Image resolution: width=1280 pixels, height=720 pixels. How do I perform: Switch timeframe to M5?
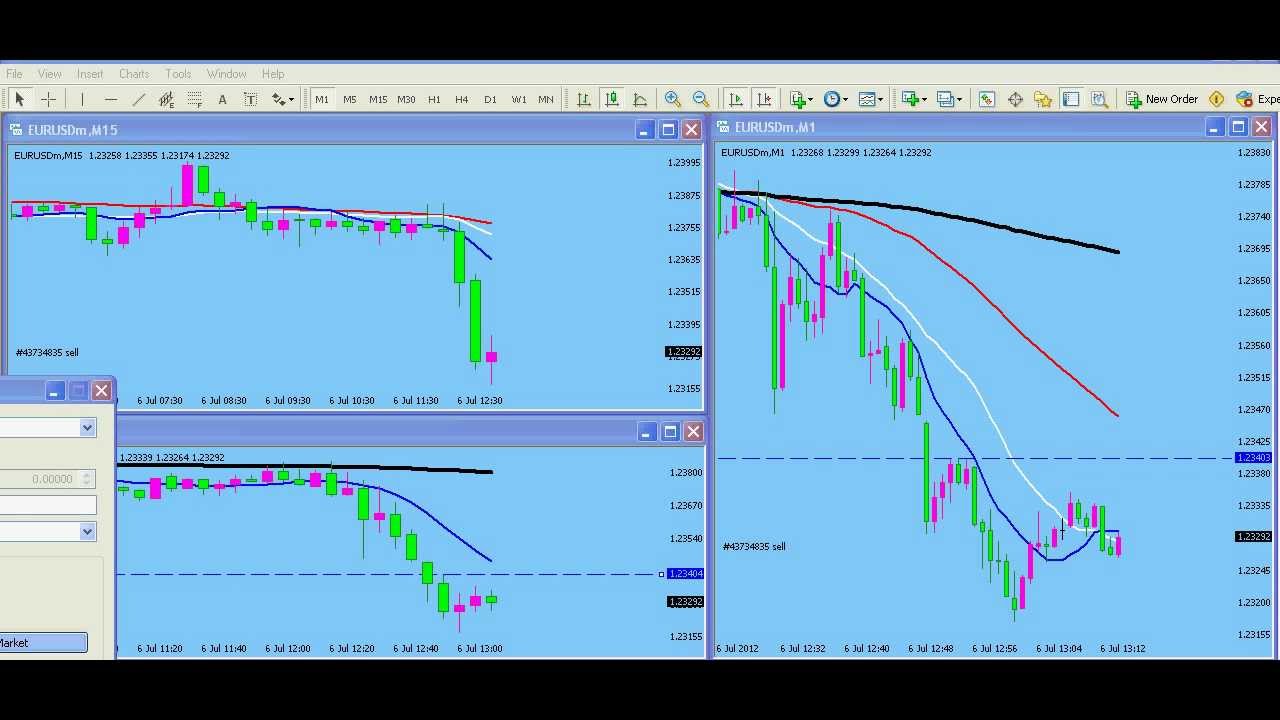point(350,99)
